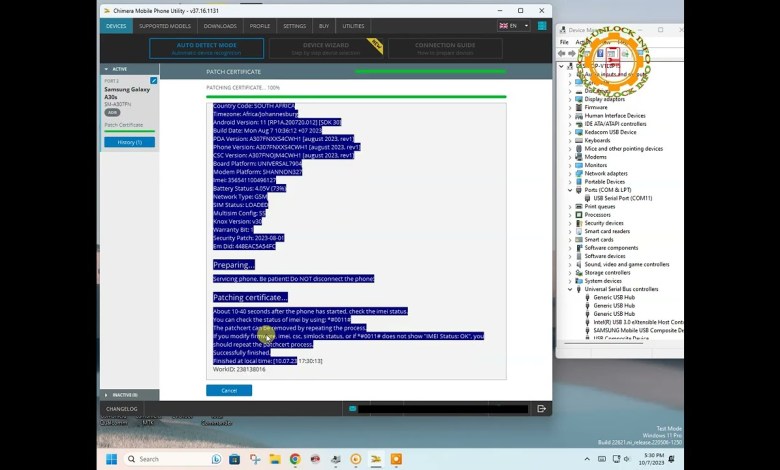The height and width of the screenshot is (470, 780).
Task: Collapse Universal Serial Bus controllers node
Action: click(x=570, y=289)
